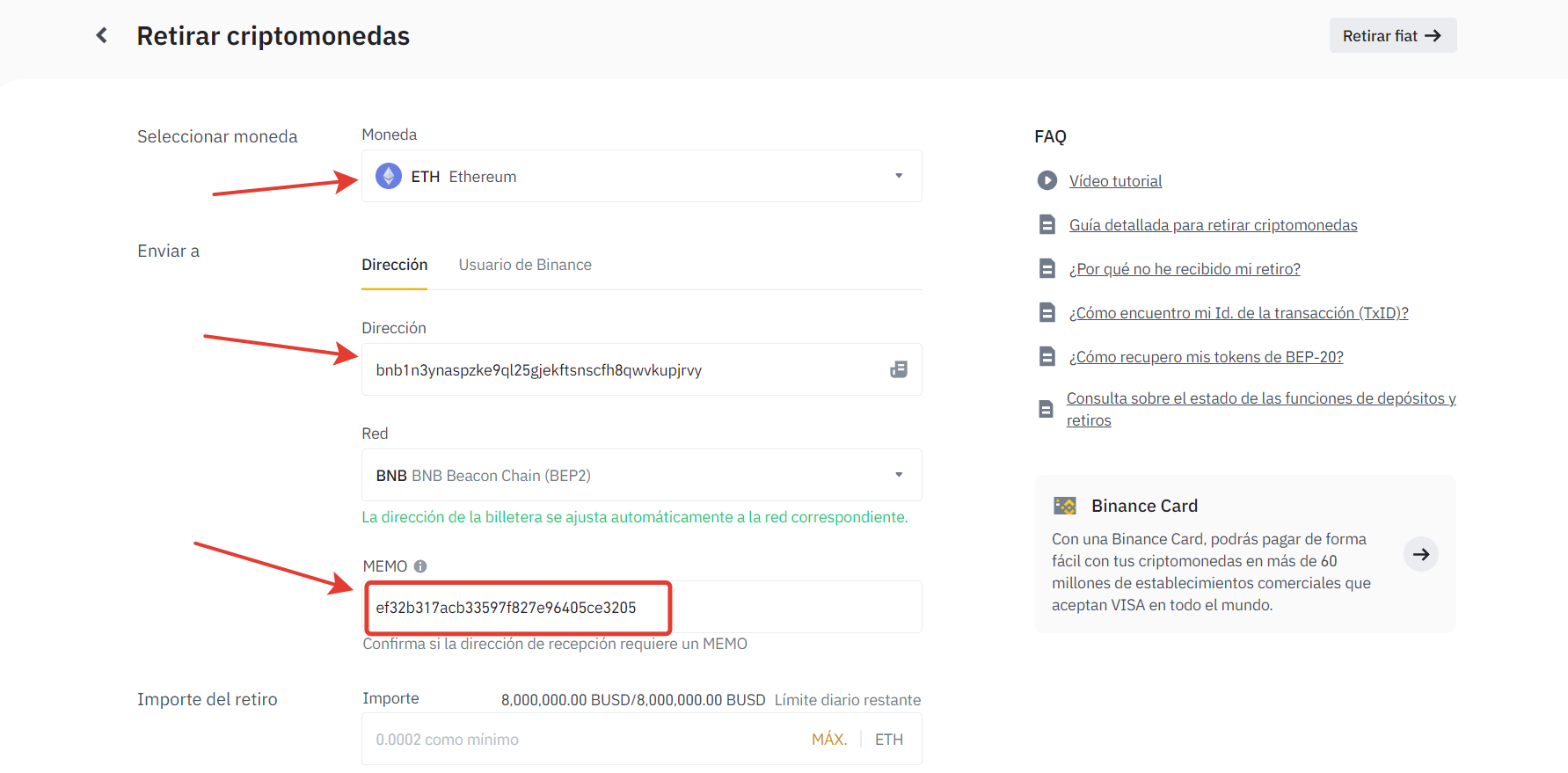
Task: Switch to the Usuario de Binance tab
Action: 525,265
